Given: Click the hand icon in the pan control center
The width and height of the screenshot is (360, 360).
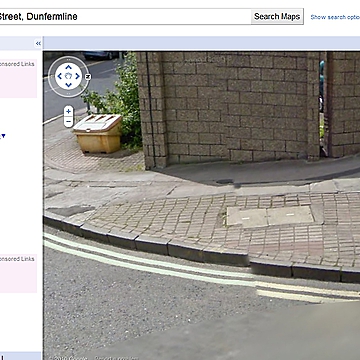Looking at the screenshot, I should (x=68, y=76).
